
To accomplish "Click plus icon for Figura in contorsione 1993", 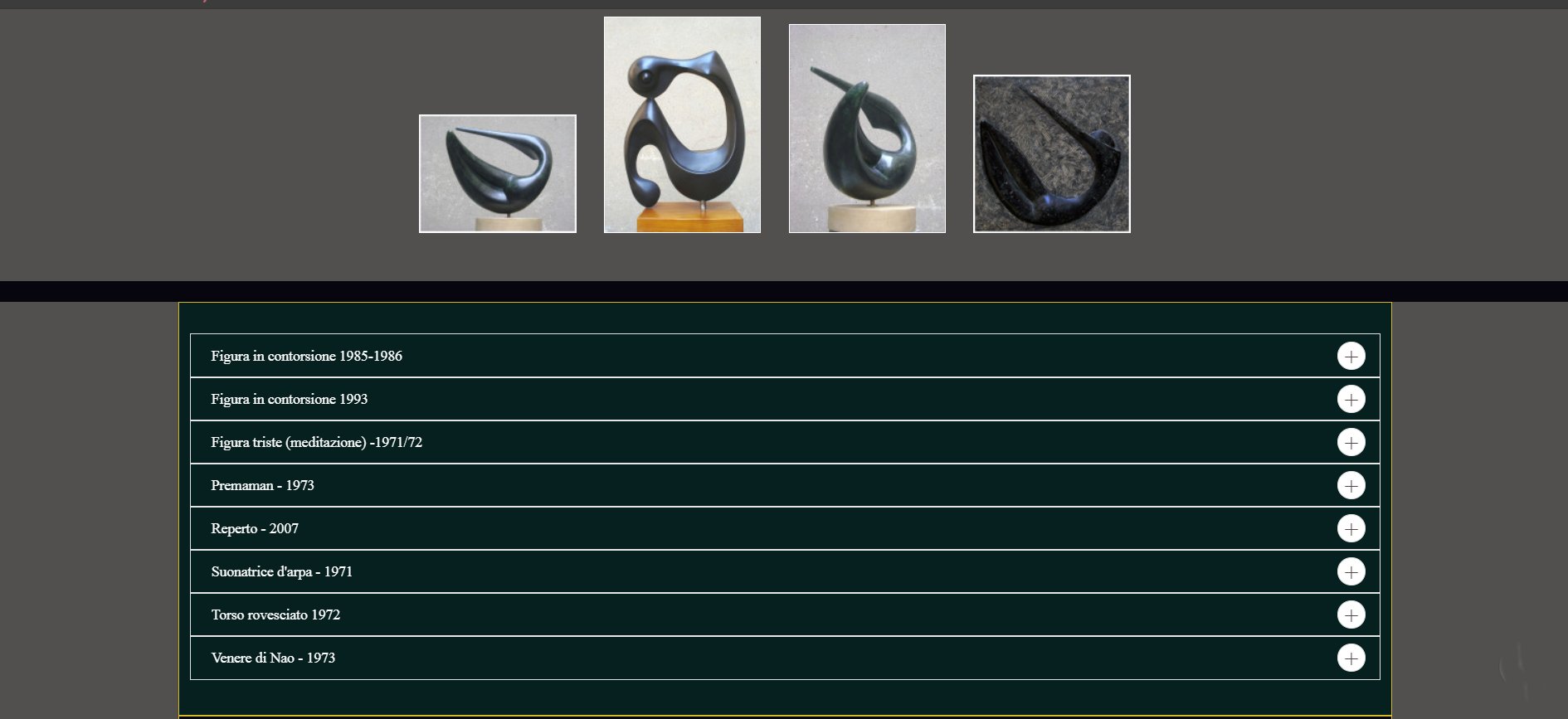I will click(x=1351, y=399).
